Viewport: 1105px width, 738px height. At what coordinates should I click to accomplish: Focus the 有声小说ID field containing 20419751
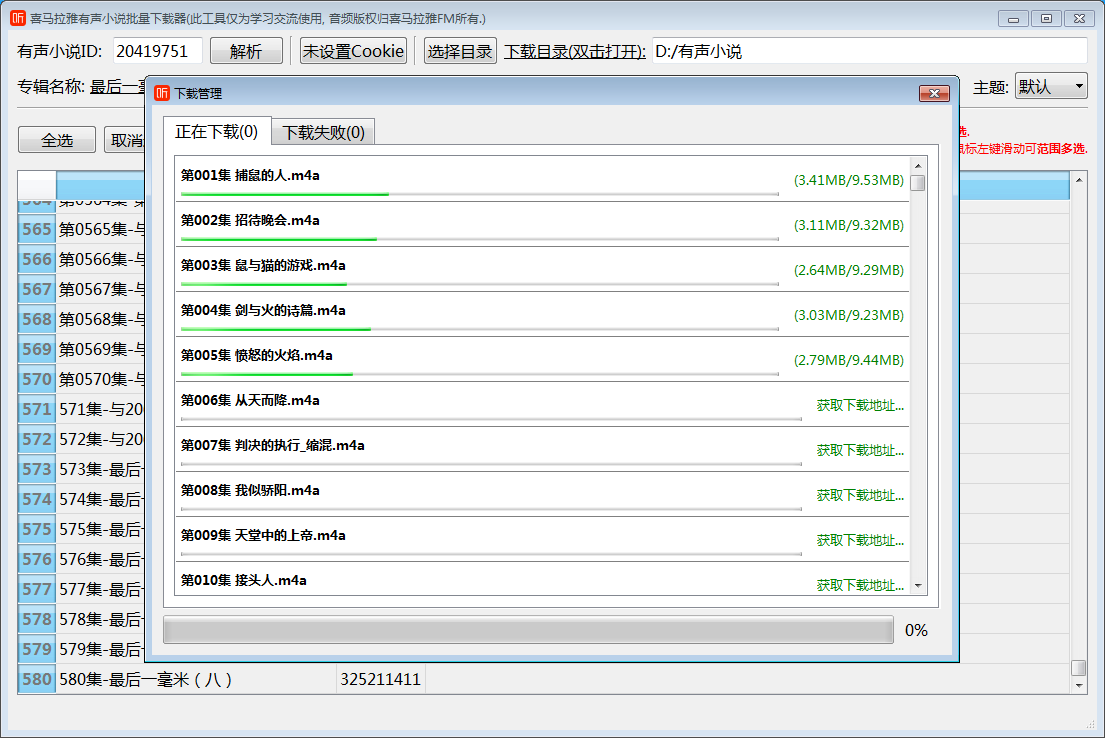(157, 51)
